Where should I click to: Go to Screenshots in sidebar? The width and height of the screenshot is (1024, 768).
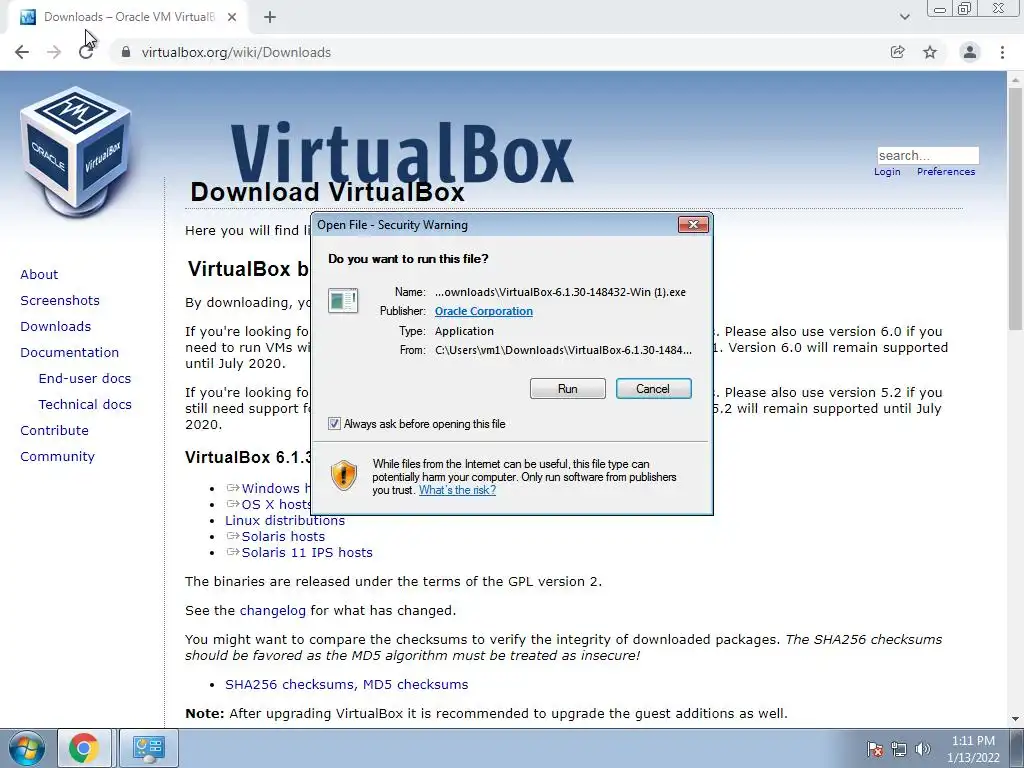(x=60, y=300)
